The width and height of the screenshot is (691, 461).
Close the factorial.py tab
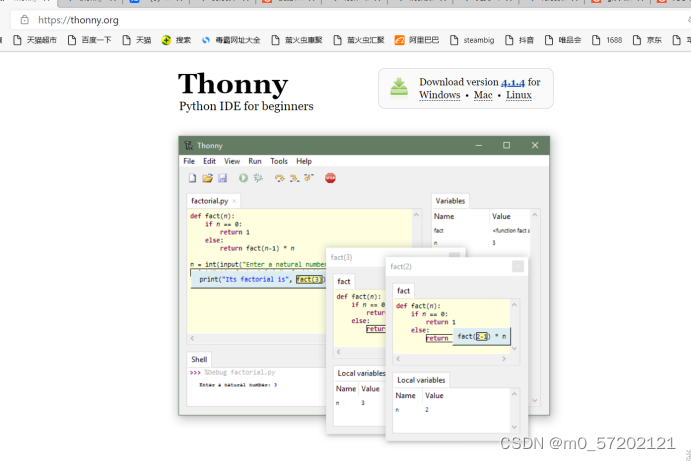tap(234, 201)
